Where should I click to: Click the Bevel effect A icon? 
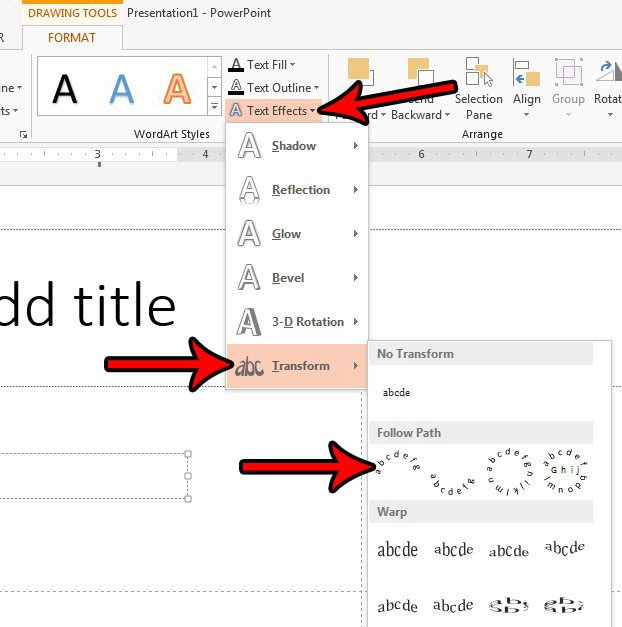249,278
